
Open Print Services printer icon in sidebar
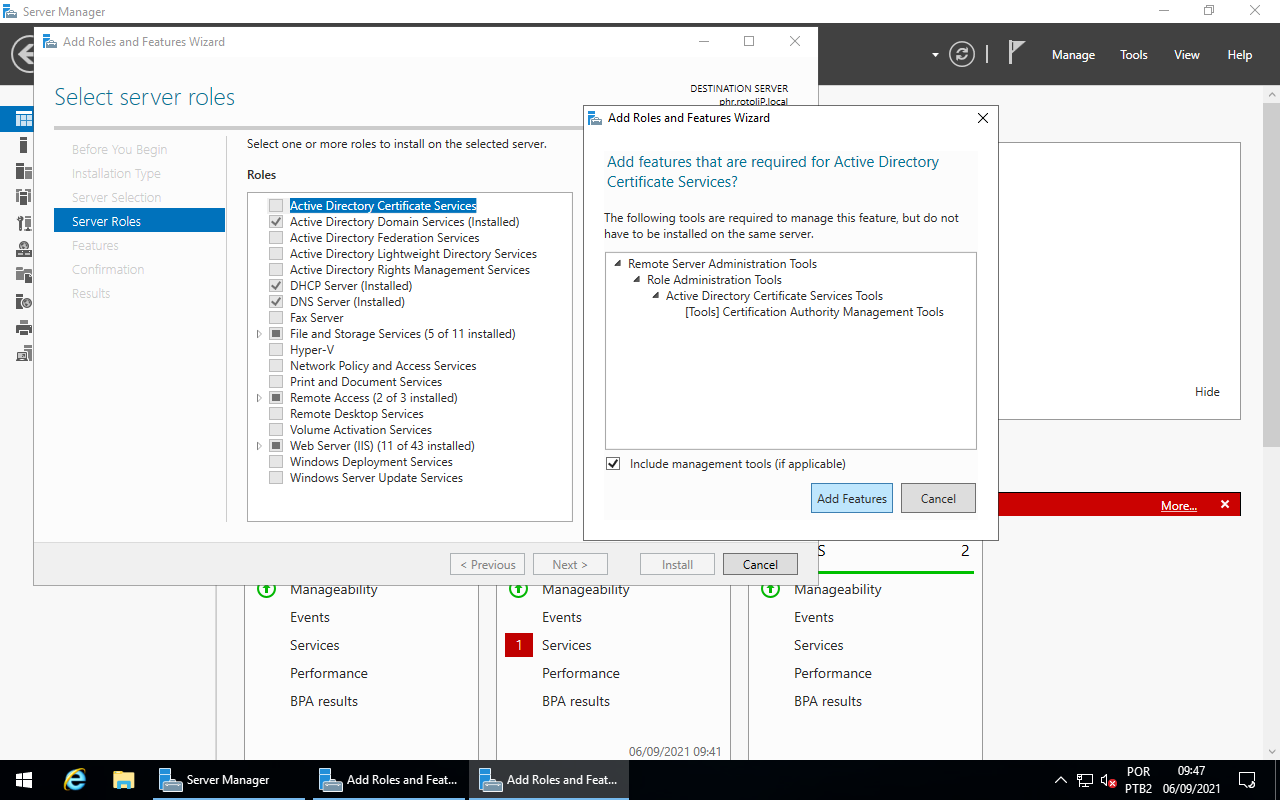pos(24,327)
